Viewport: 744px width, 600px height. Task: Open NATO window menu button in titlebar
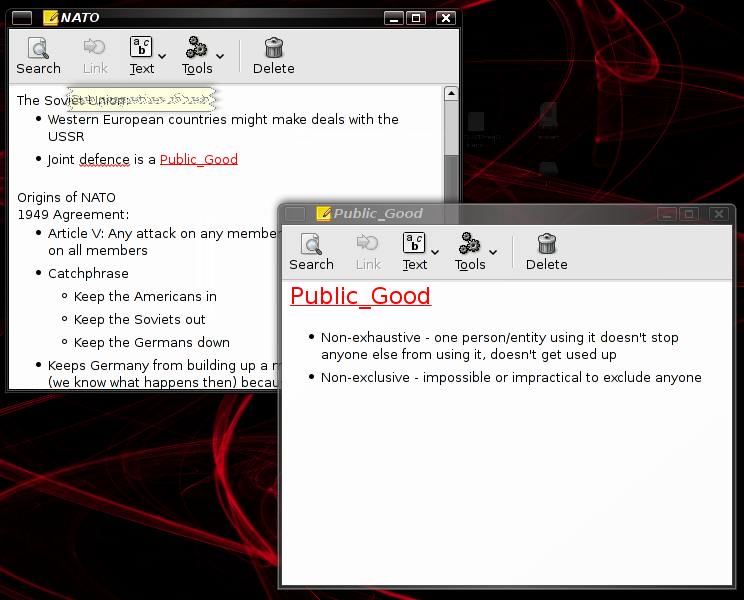tap(22, 18)
